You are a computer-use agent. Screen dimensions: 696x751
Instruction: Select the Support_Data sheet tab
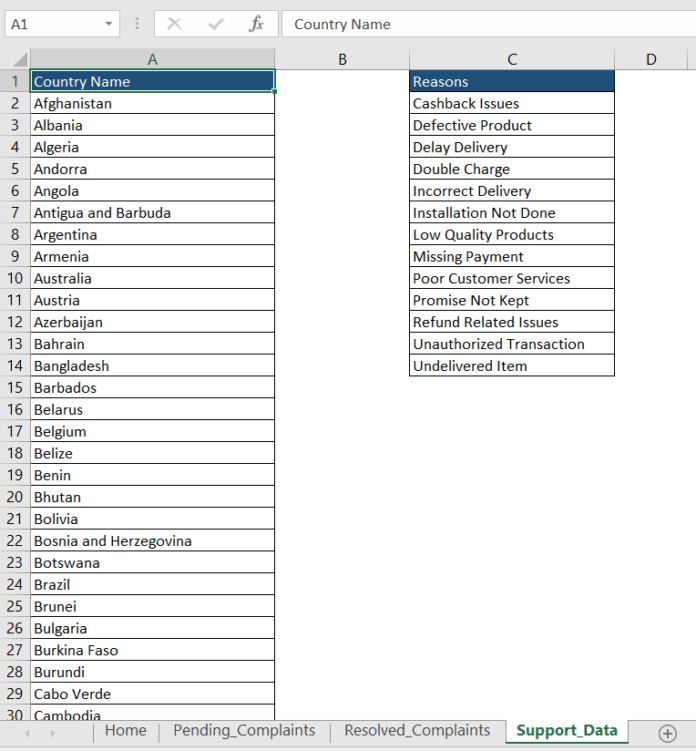point(567,731)
